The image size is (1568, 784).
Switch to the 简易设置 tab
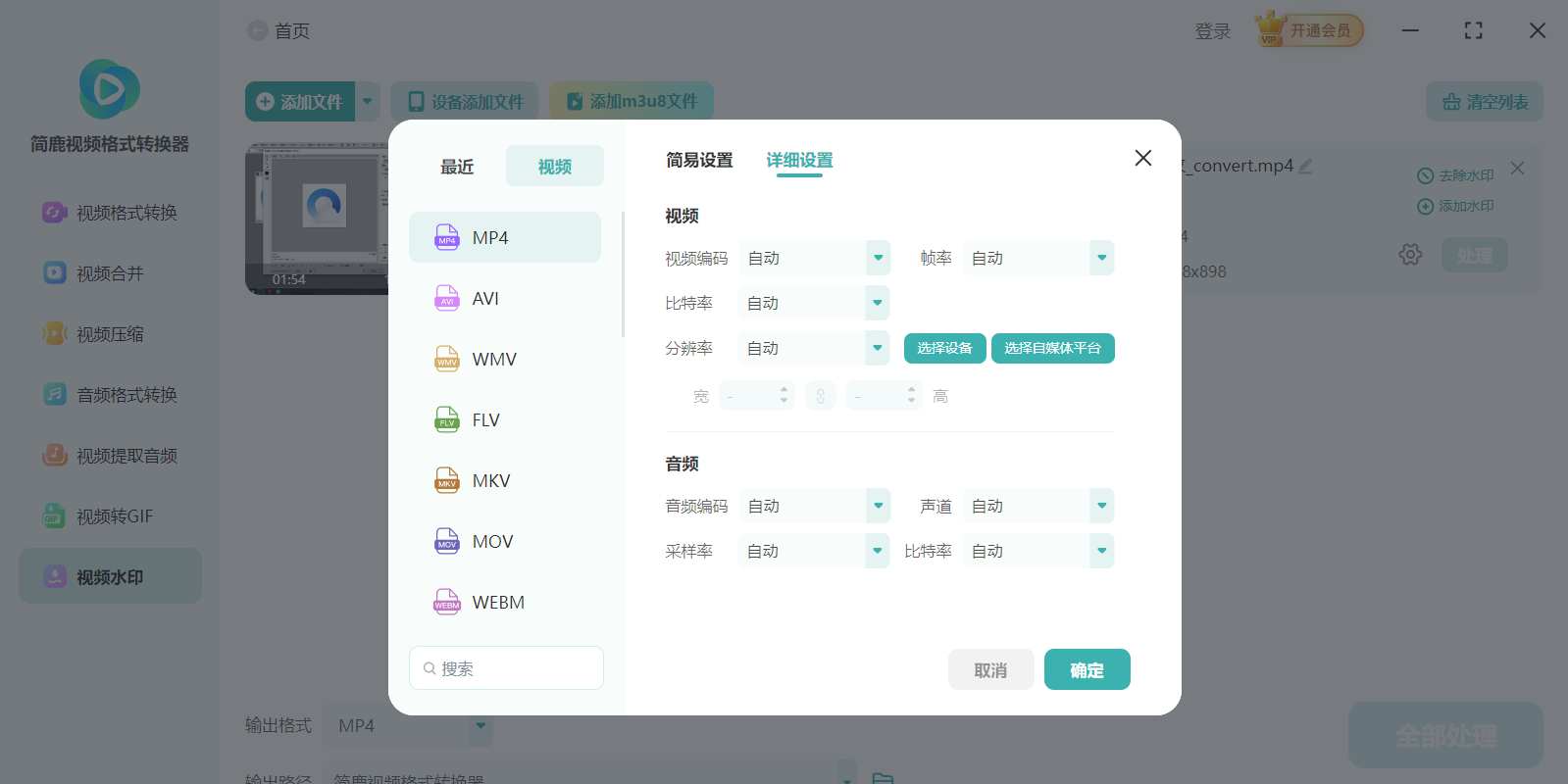[699, 160]
